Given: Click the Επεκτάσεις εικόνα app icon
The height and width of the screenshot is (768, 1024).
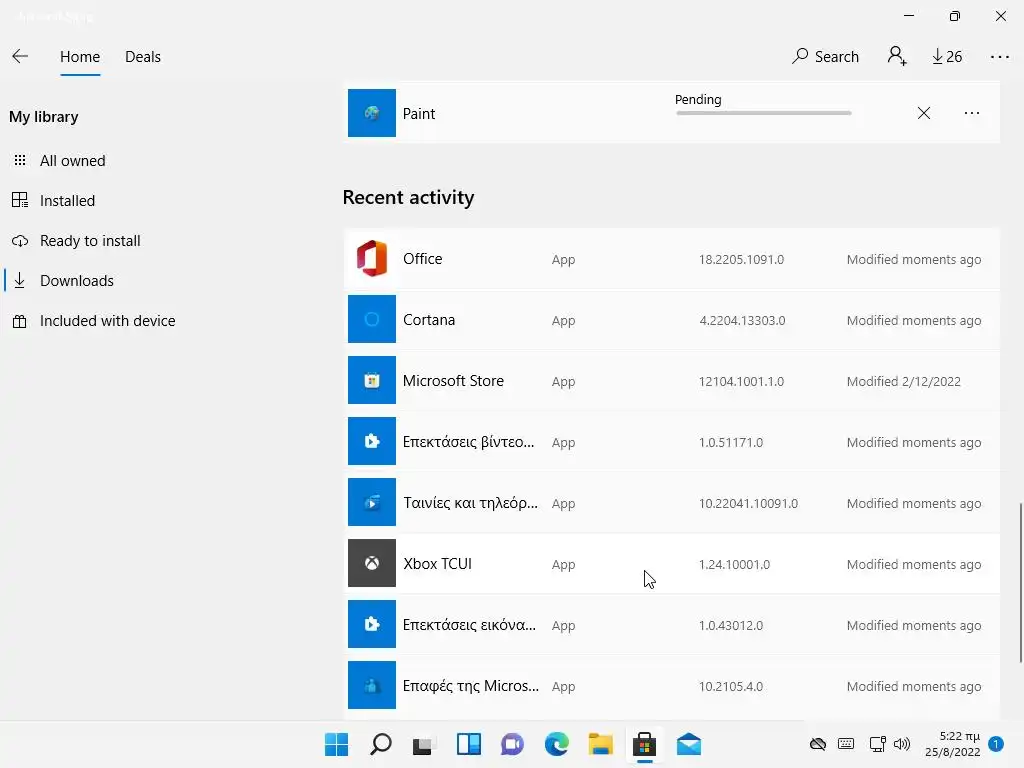Looking at the screenshot, I should tap(372, 624).
